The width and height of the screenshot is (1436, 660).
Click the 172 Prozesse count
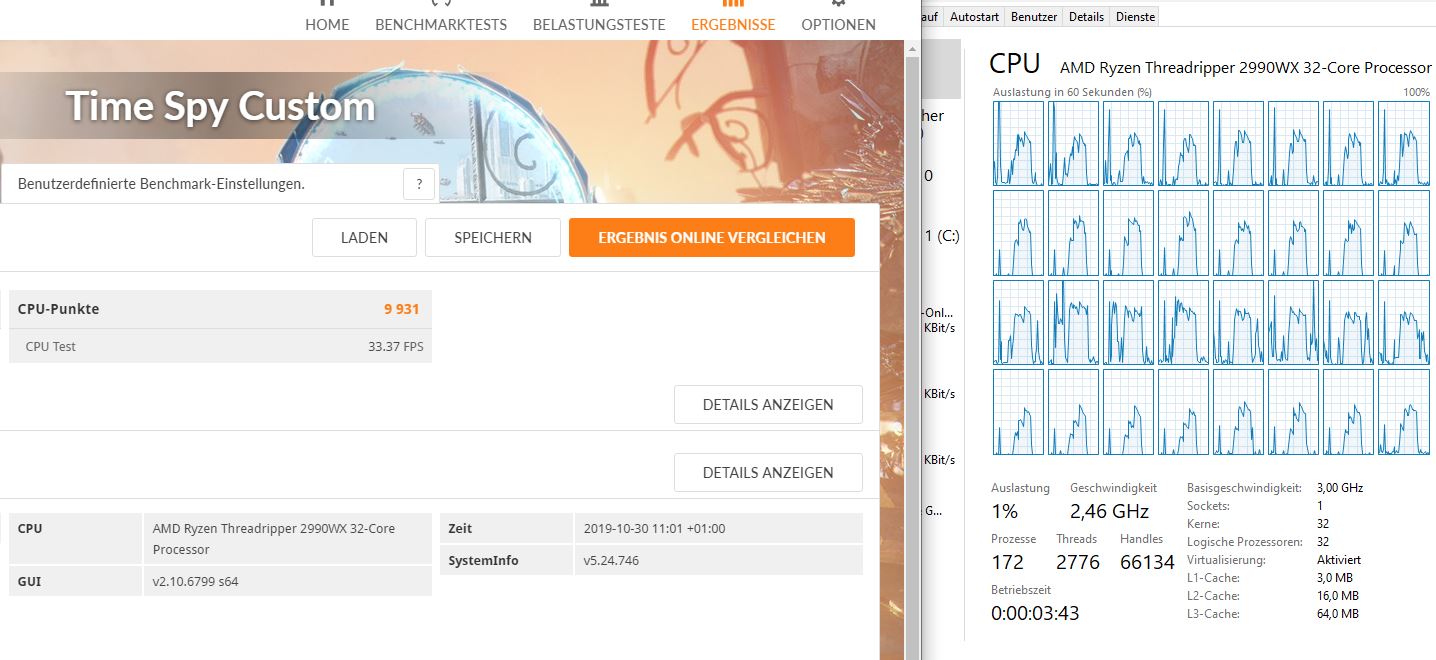pos(1007,562)
